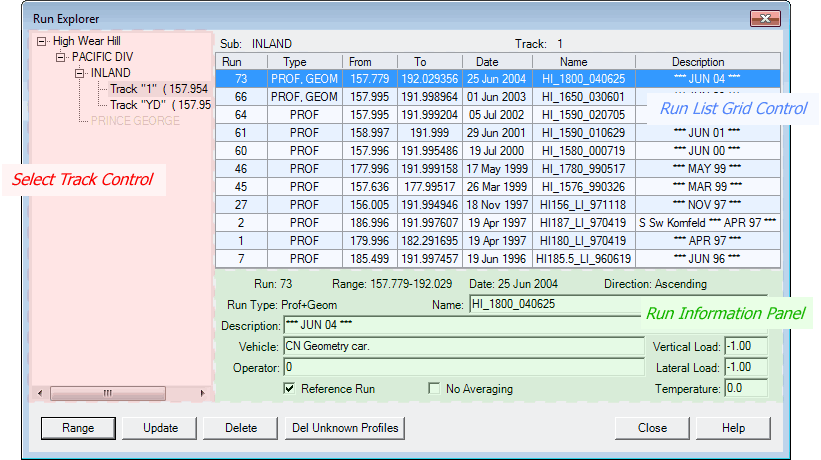The height and width of the screenshot is (460, 821).
Task: Select PRINCE GEORGE tree item
Action: coord(135,121)
